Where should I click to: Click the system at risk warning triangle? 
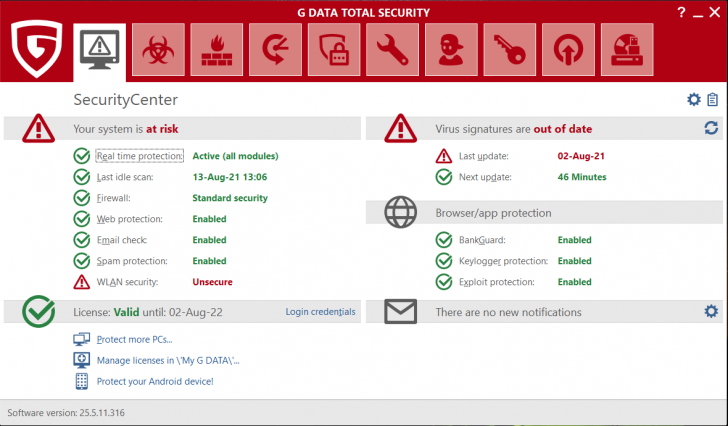(39, 128)
